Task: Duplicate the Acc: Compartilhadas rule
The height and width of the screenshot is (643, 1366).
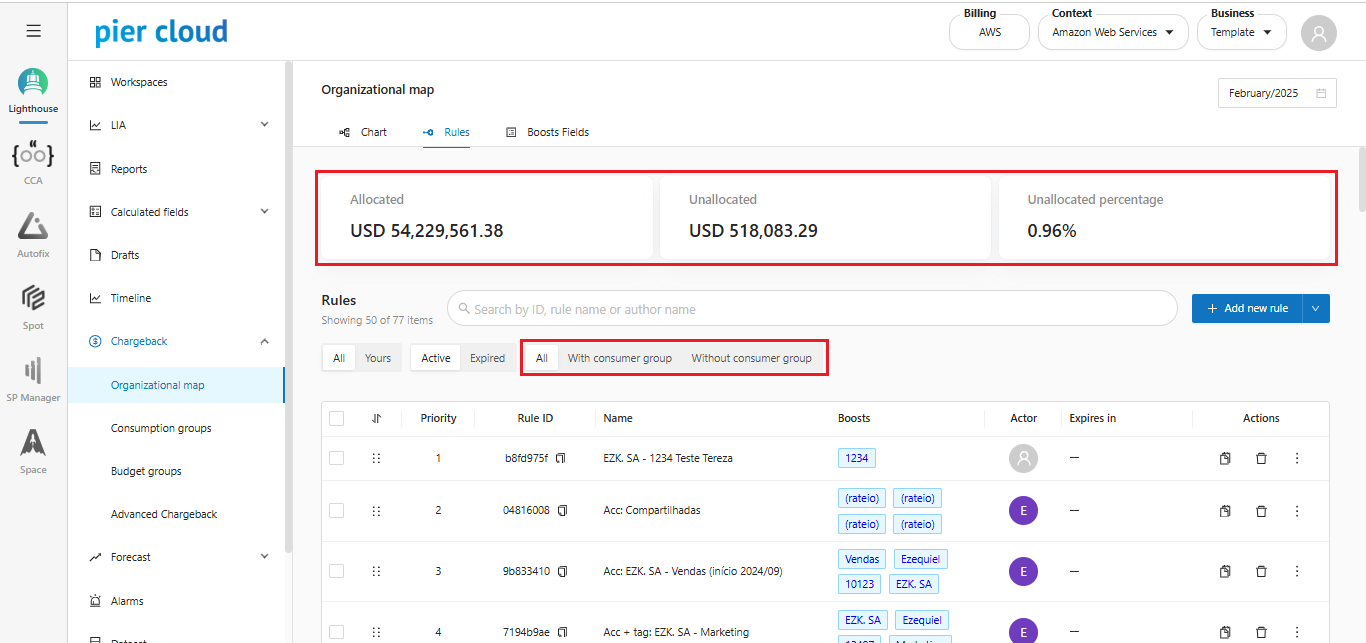Action: (1225, 511)
